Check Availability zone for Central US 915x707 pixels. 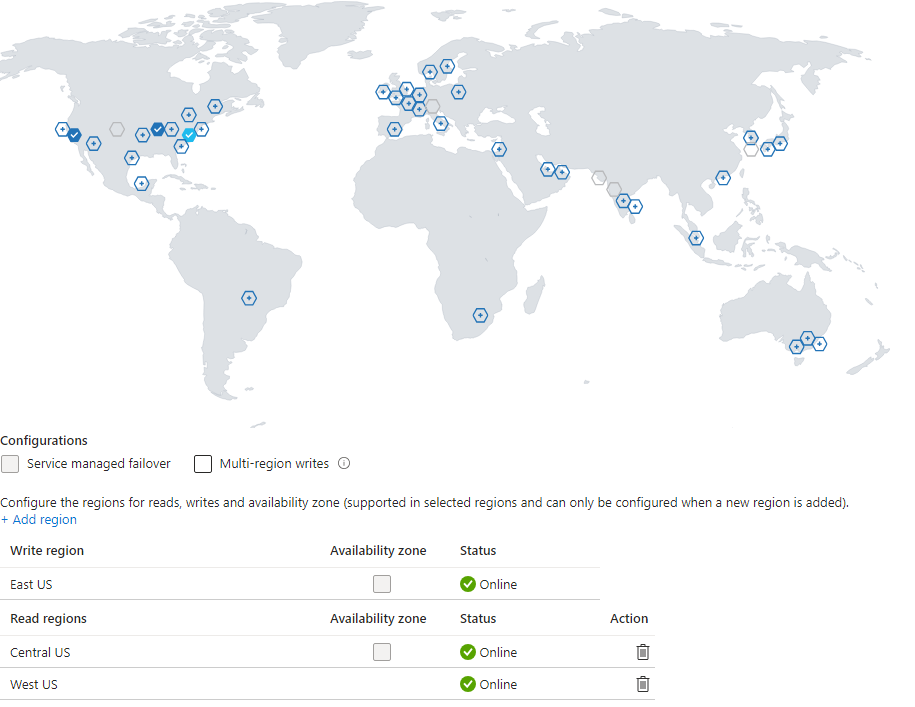coord(382,652)
